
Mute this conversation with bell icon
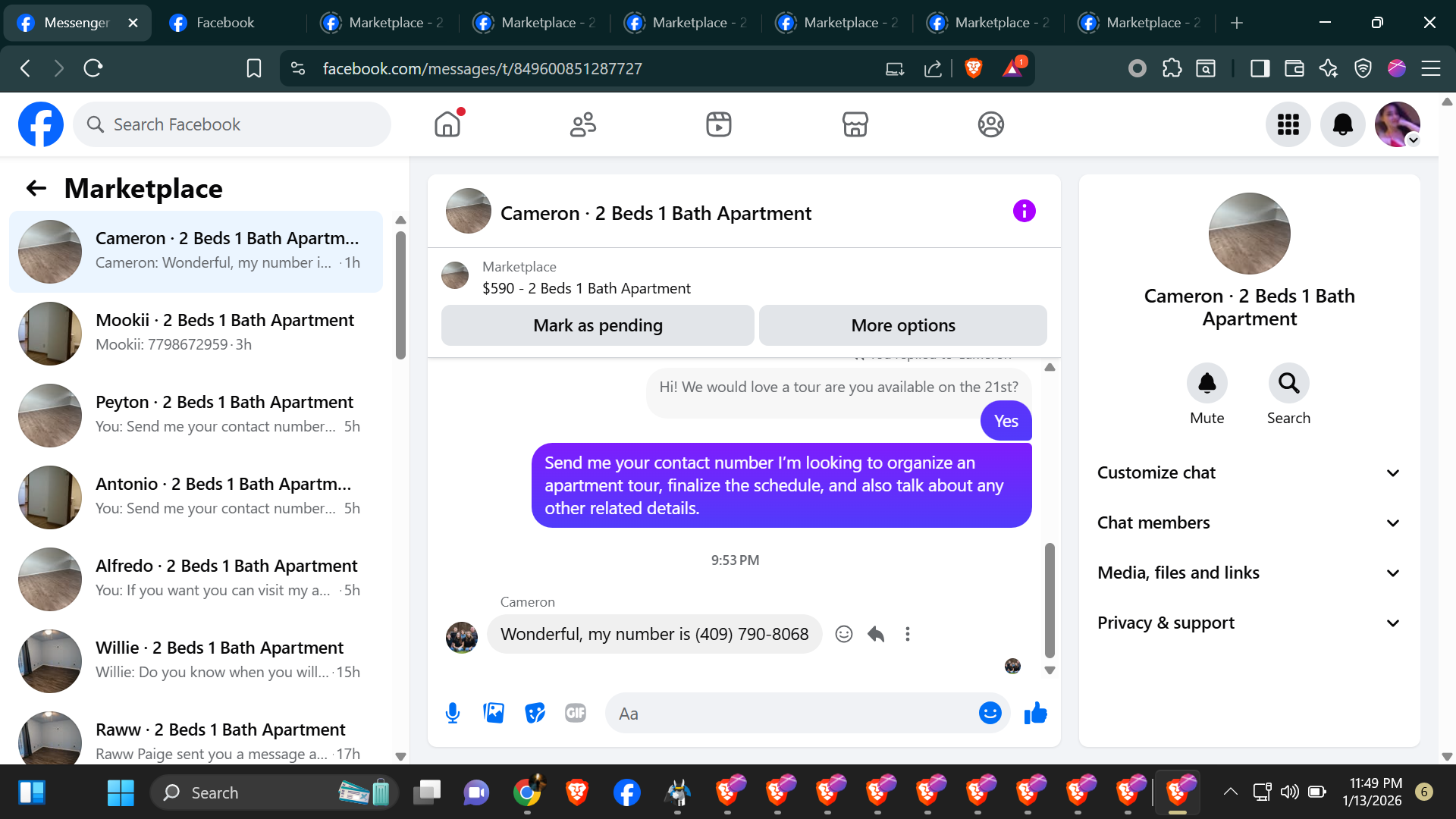[1207, 384]
